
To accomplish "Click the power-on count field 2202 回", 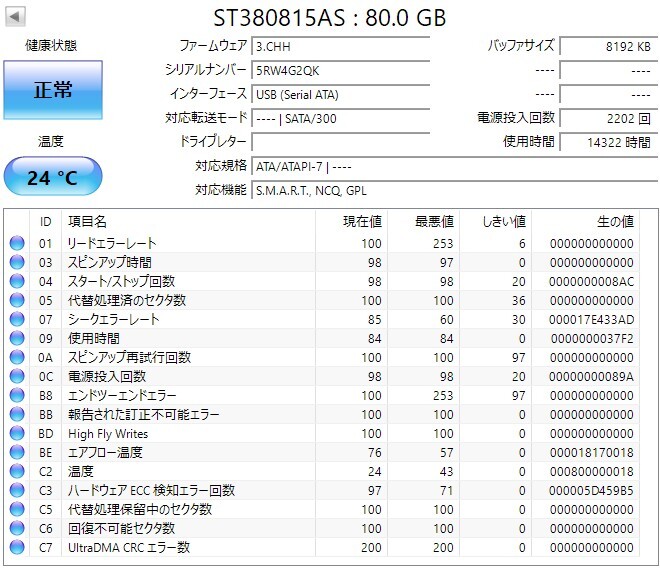I will 609,118.
